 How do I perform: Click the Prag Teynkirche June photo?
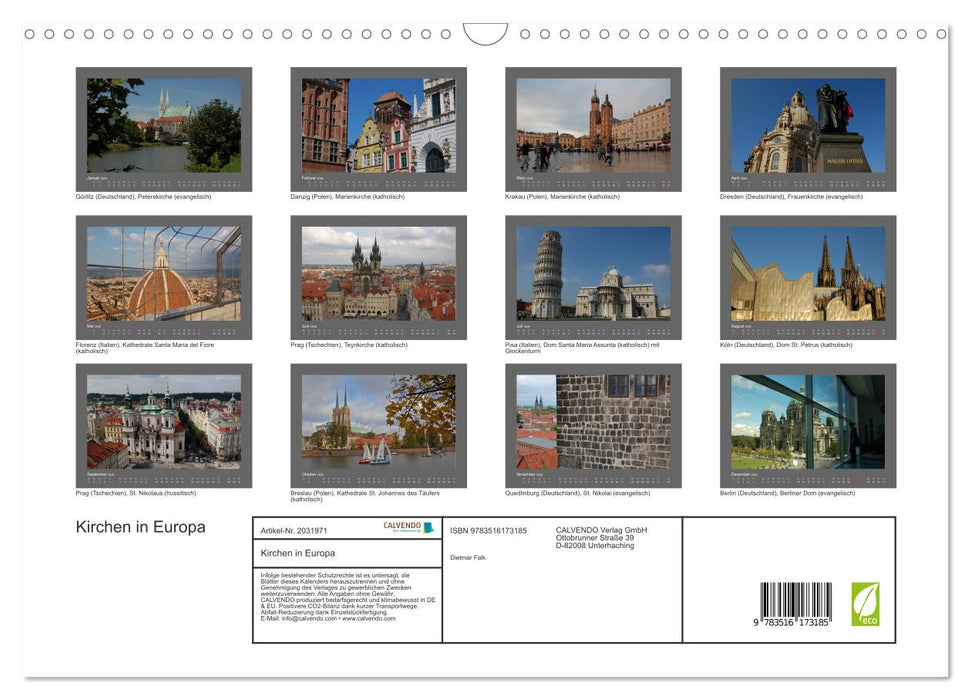point(378,275)
